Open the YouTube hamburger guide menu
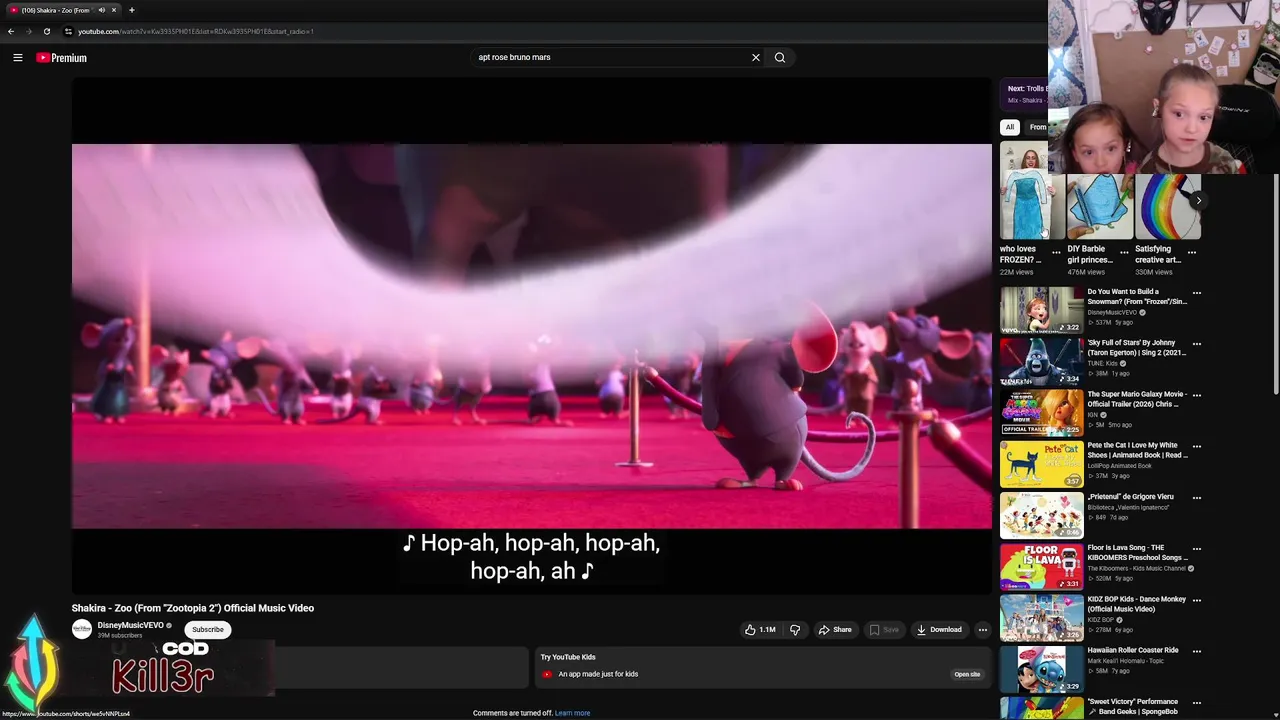 click(18, 58)
